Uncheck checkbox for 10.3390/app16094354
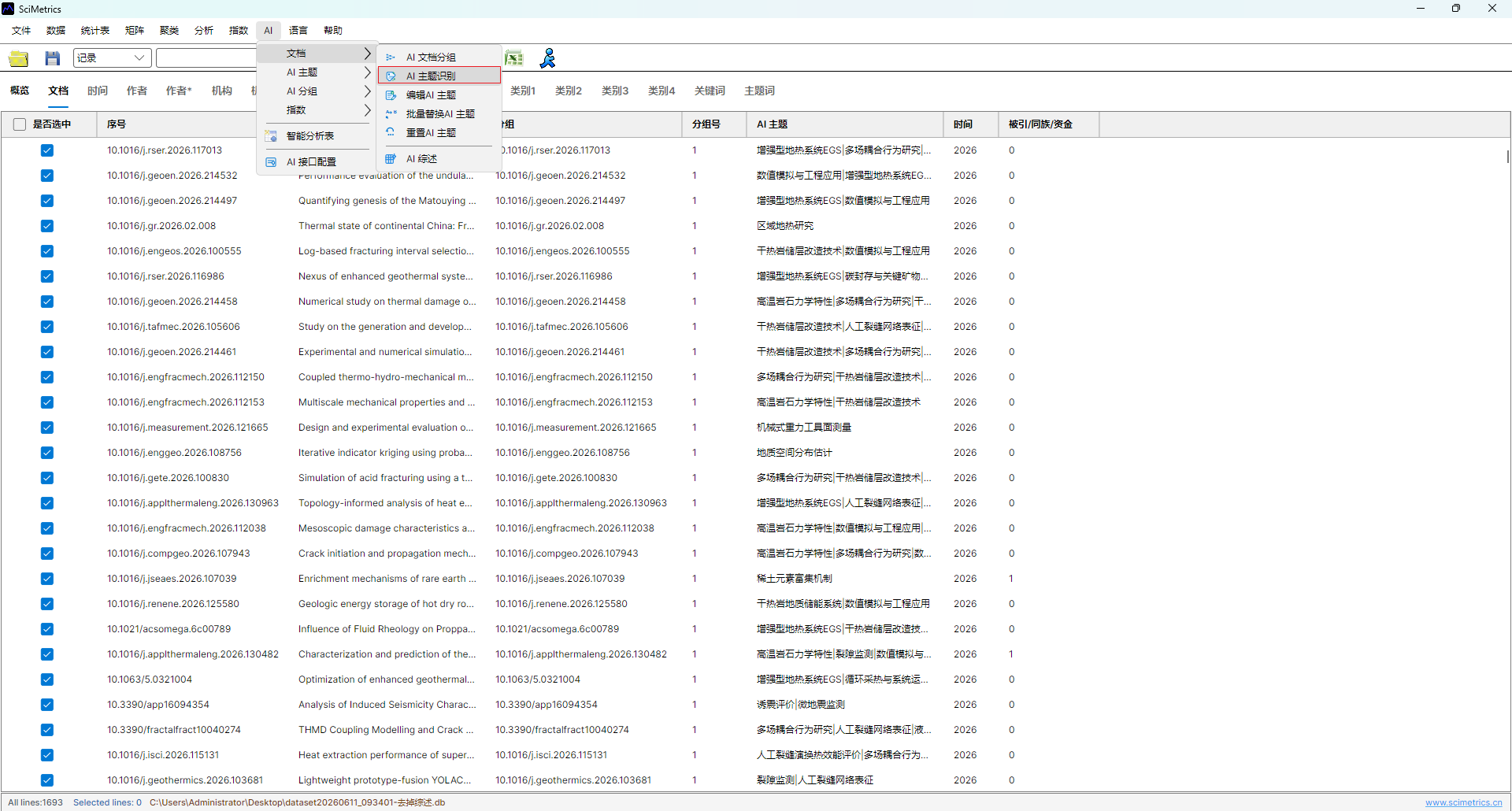 pyautogui.click(x=47, y=705)
